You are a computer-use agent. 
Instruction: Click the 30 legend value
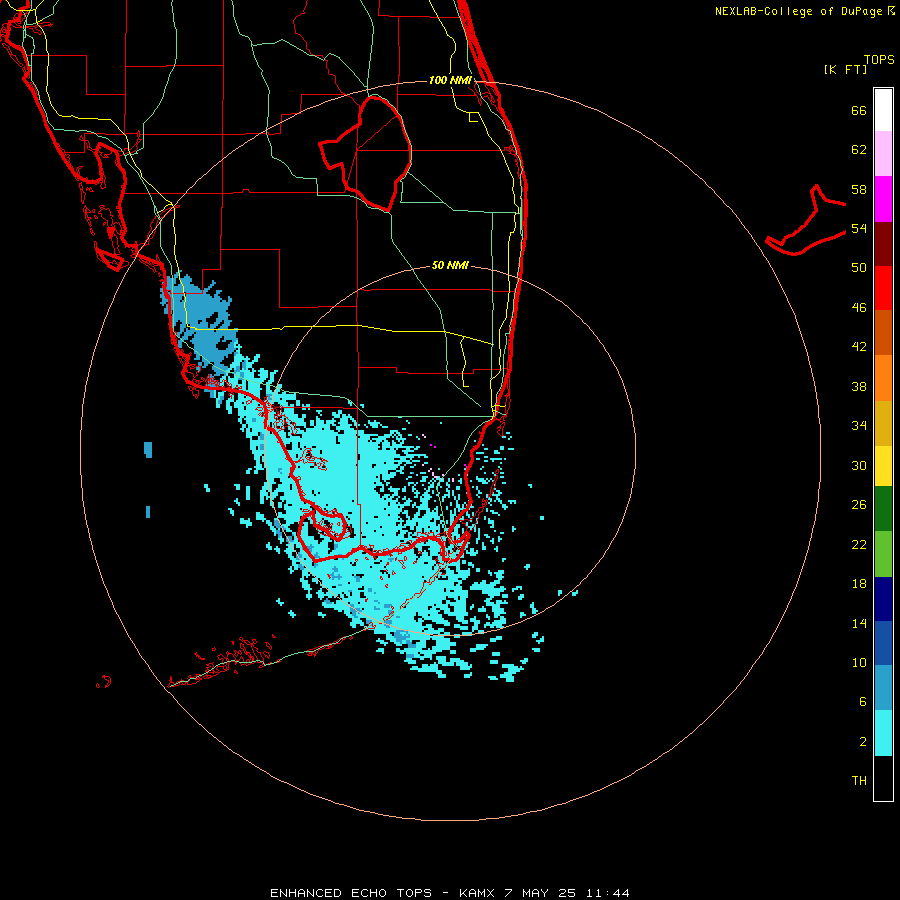[x=859, y=465]
